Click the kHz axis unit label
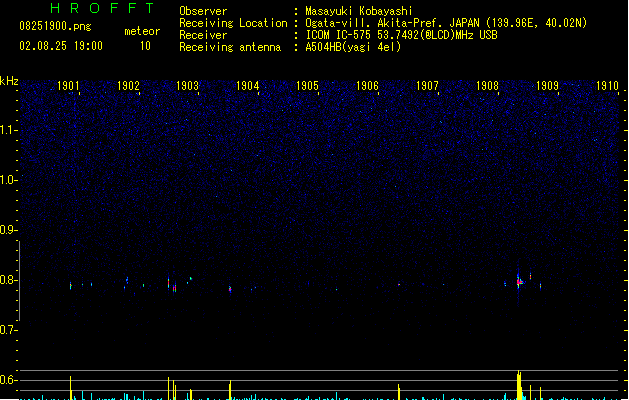629x400 pixels. point(9,81)
